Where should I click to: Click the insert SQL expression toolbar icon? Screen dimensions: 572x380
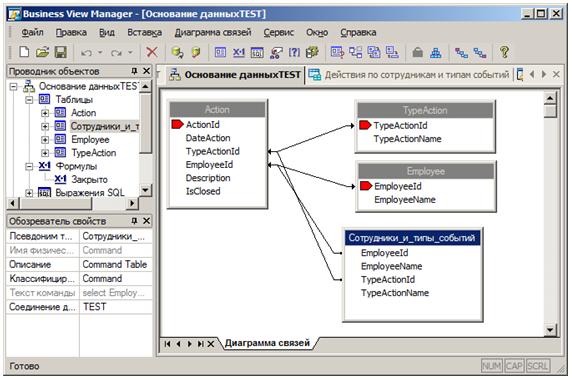(257, 53)
